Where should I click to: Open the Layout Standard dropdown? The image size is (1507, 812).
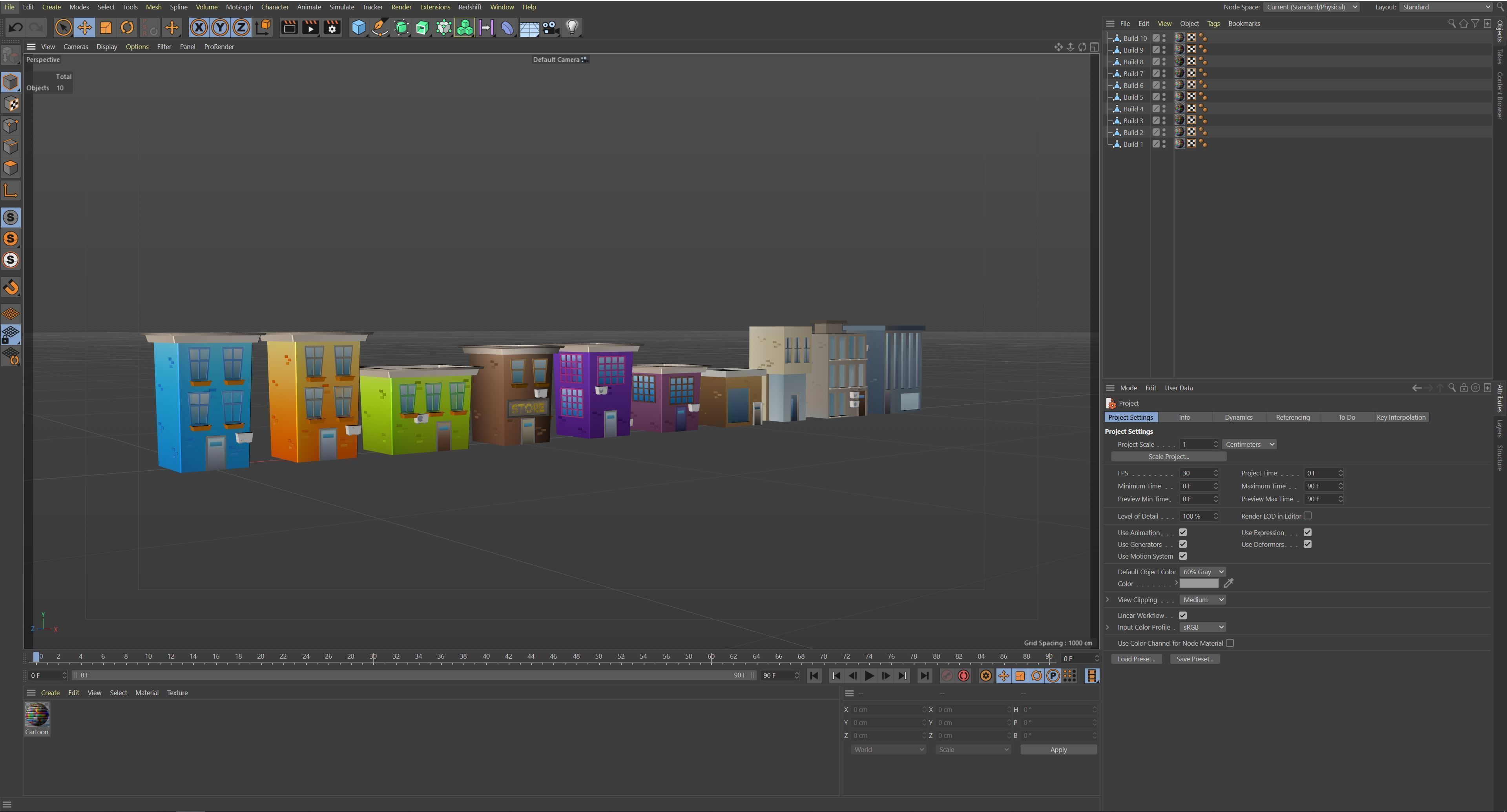click(x=1445, y=7)
